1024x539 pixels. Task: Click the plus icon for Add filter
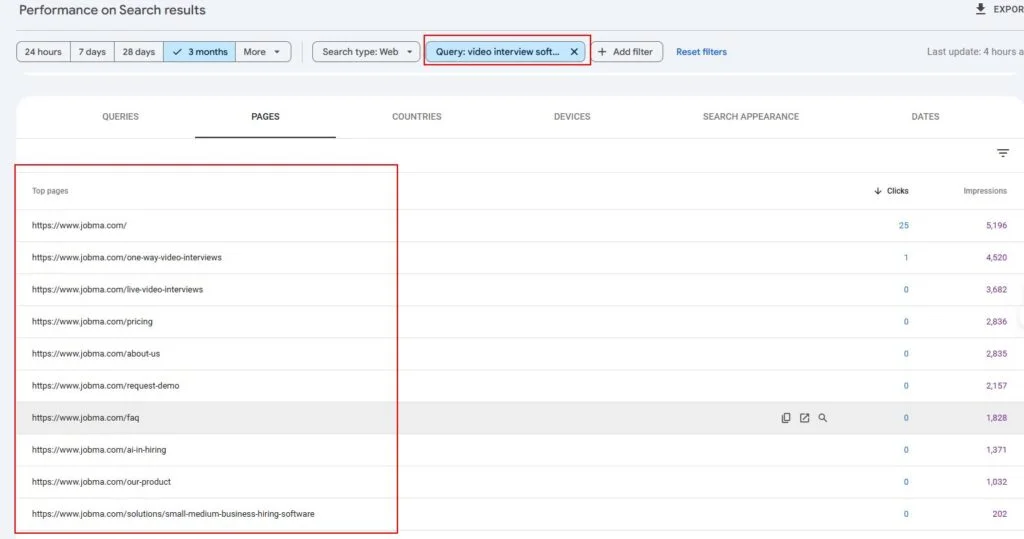coord(602,52)
